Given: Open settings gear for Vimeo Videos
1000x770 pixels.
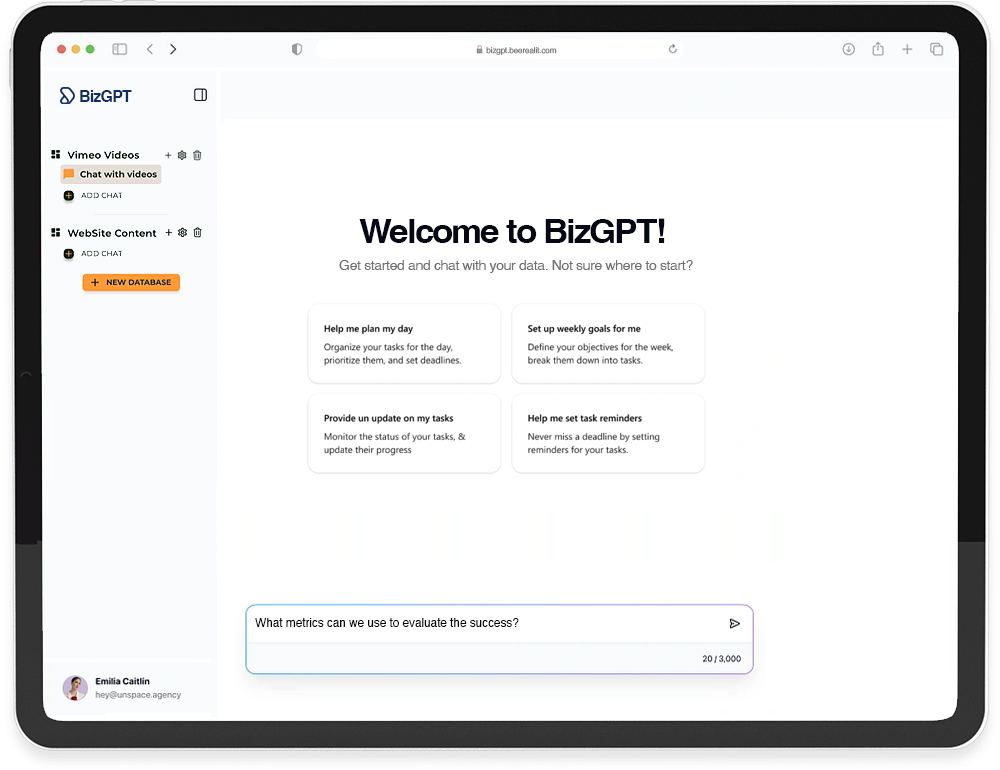Looking at the screenshot, I should [182, 155].
